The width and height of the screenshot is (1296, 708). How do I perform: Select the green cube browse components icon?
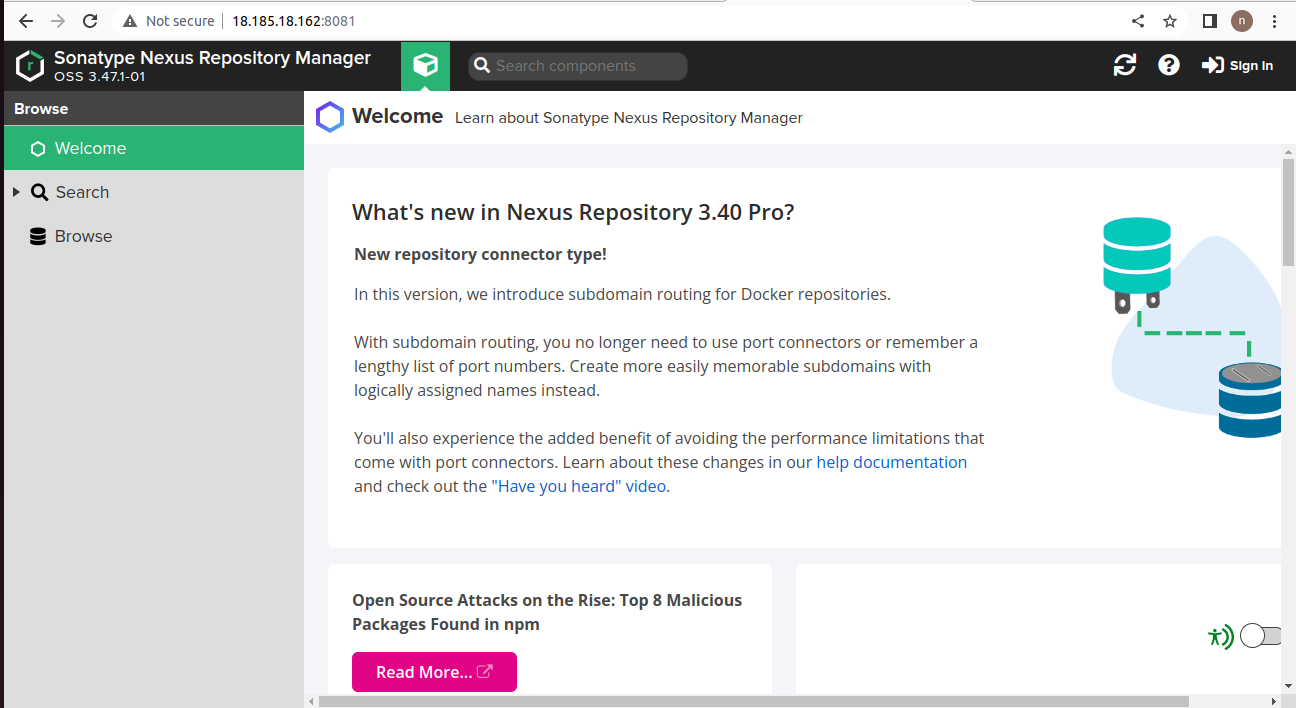pyautogui.click(x=426, y=65)
